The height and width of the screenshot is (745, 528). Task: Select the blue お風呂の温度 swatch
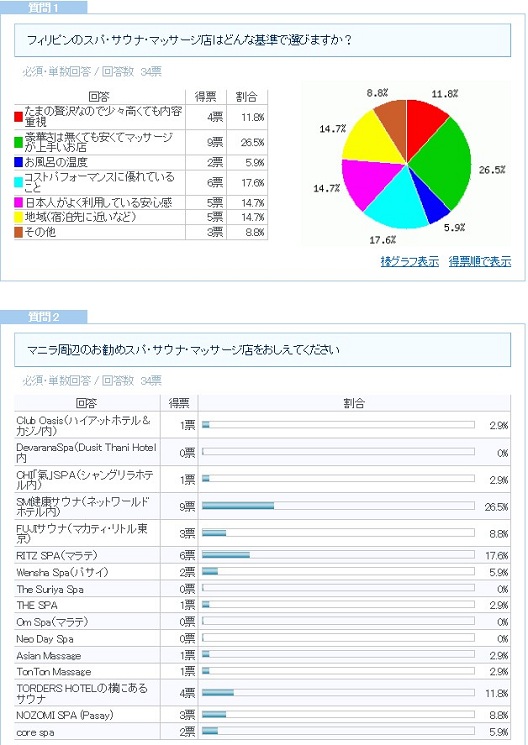[19, 162]
